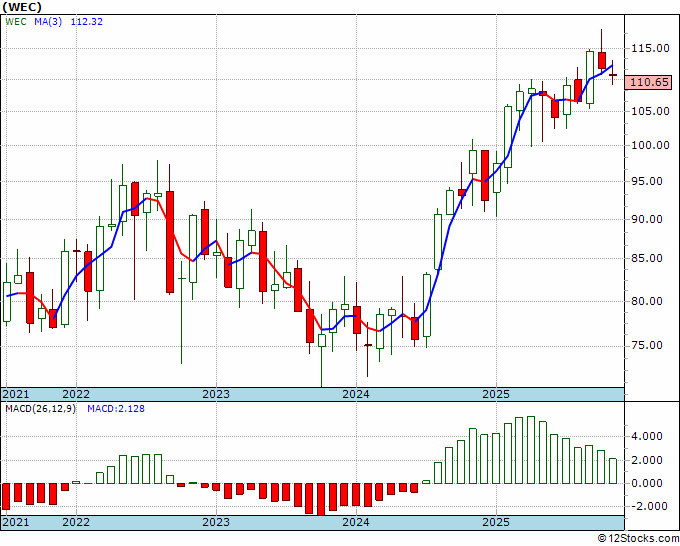The image size is (680, 546).
Task: Click the MACD(26,12,9) indicator label
Action: coord(40,409)
